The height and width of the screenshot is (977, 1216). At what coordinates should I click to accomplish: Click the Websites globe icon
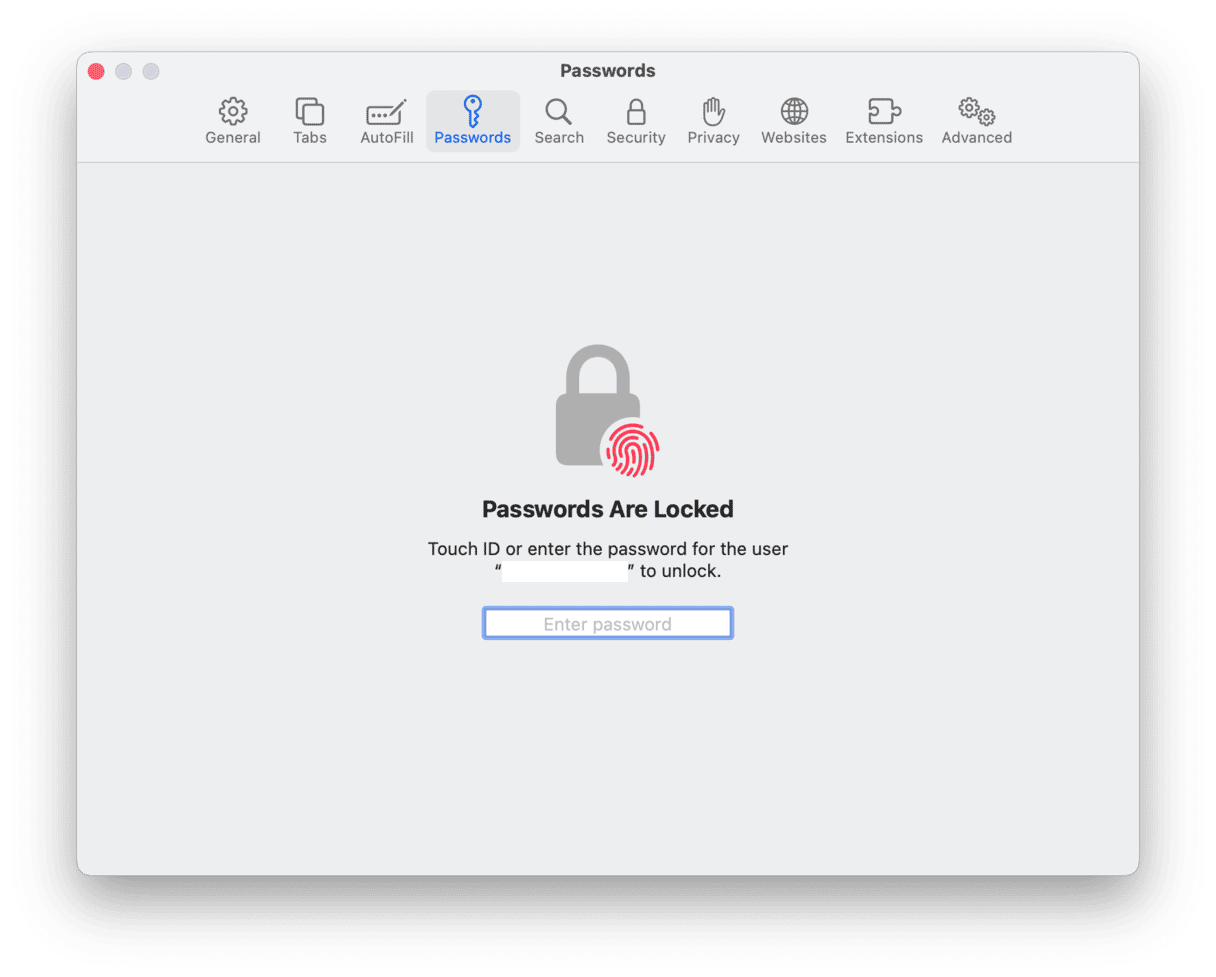794,111
